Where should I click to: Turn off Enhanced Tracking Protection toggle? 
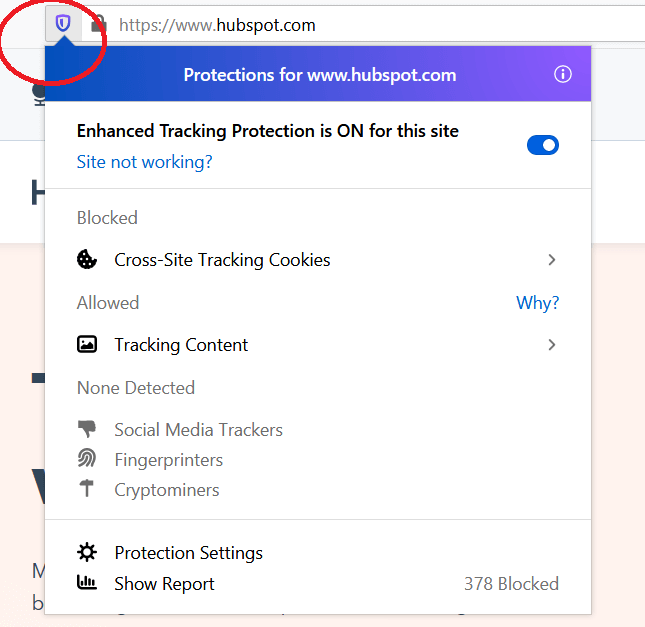(x=543, y=145)
